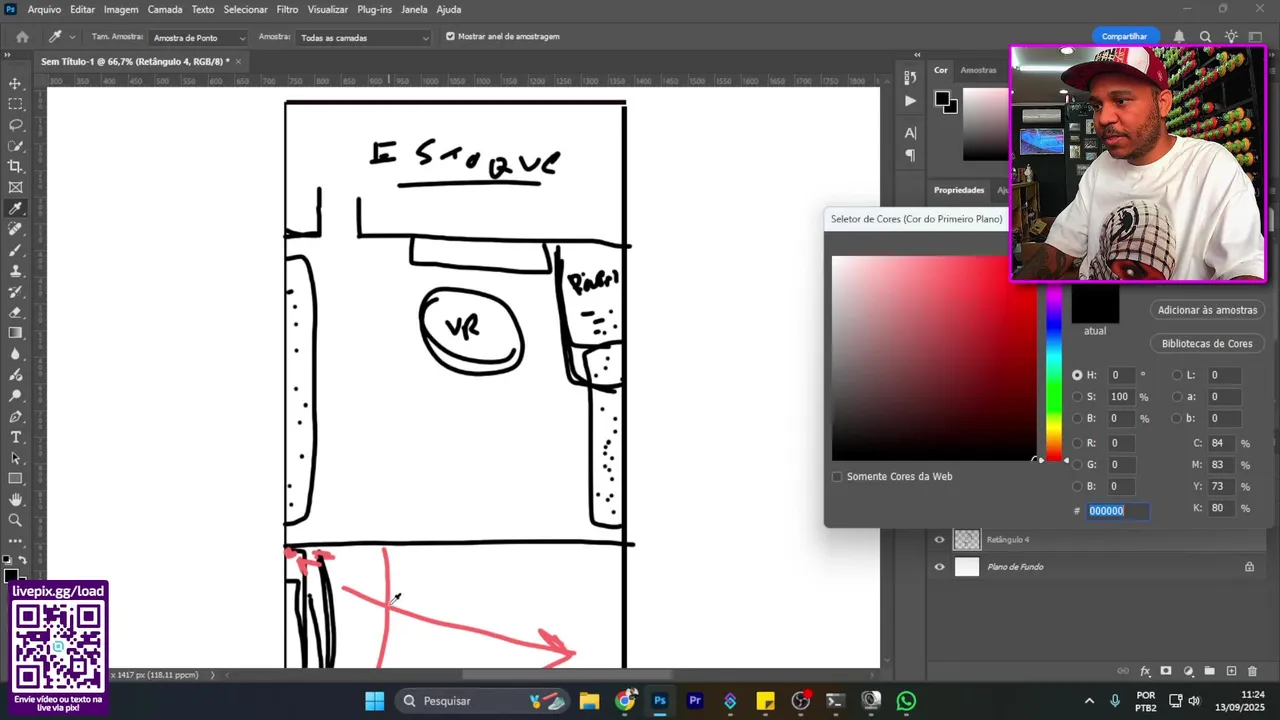
Task: Select the H hue radio button
Action: (x=1077, y=375)
